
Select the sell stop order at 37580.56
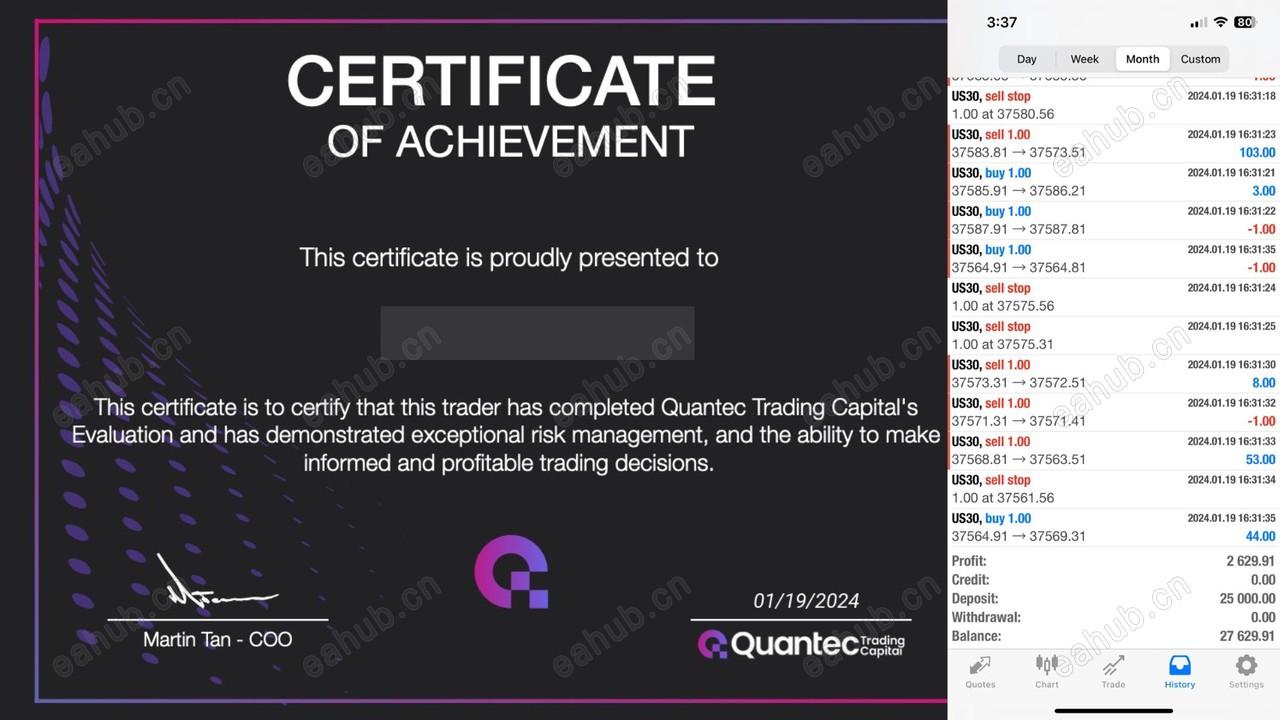tap(1113, 105)
